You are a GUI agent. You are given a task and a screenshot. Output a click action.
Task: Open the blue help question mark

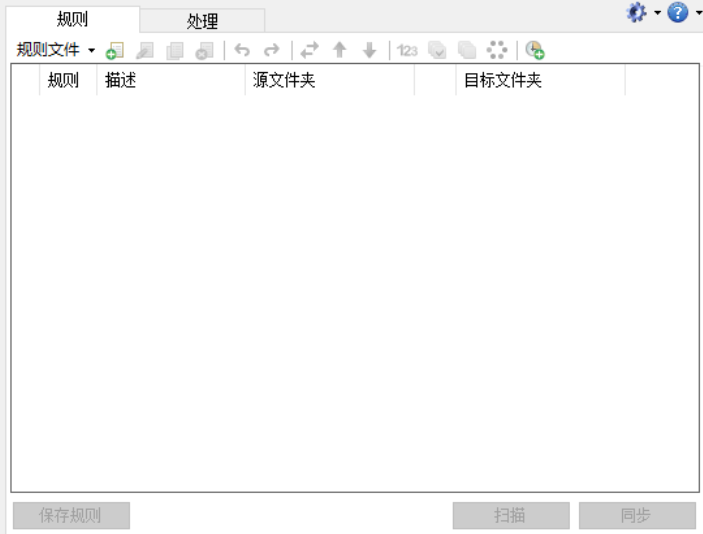tap(677, 13)
